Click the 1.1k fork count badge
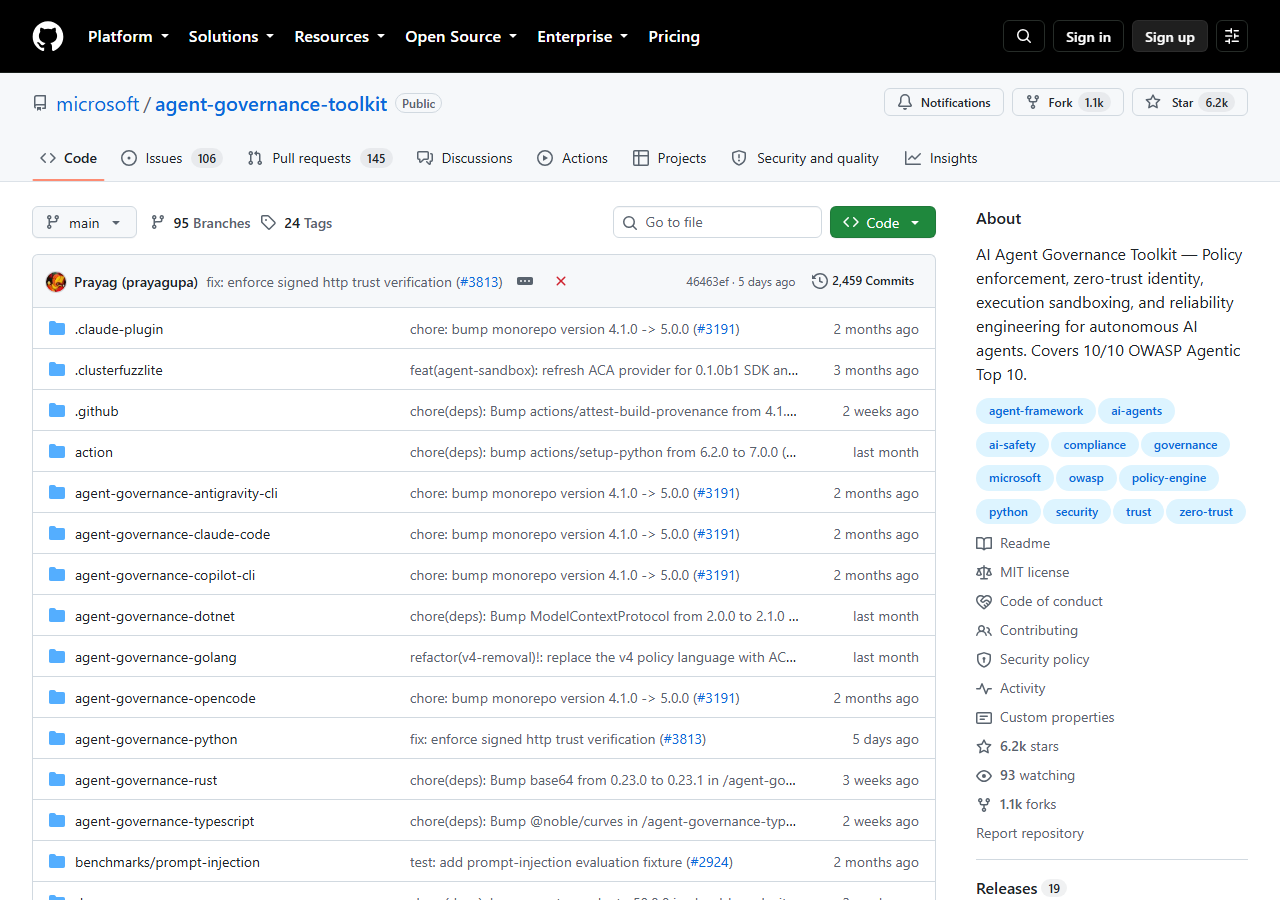This screenshot has height=900, width=1280. (1094, 102)
